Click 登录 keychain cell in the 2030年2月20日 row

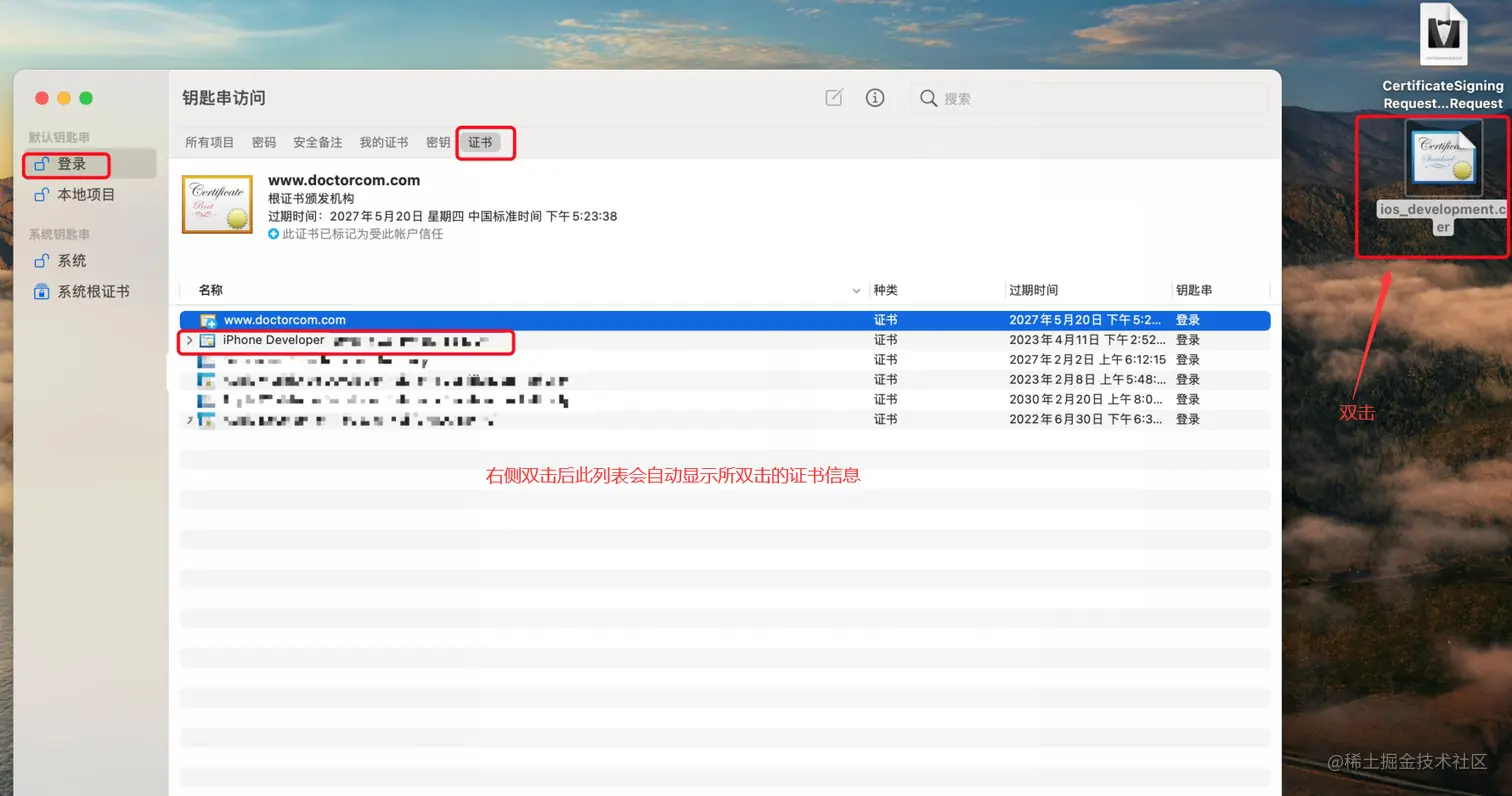pyautogui.click(x=1187, y=400)
